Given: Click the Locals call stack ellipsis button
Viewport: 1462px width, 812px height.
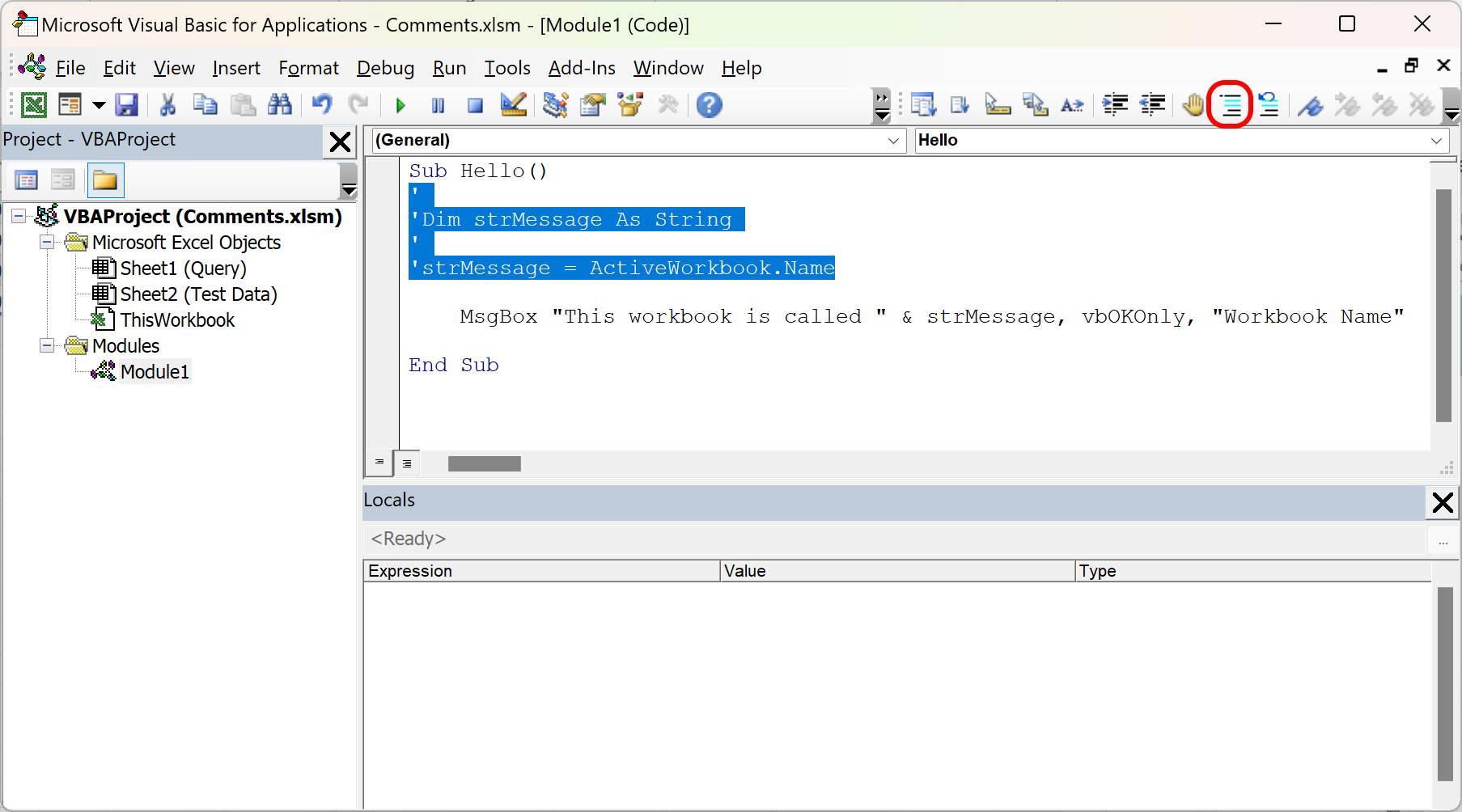Looking at the screenshot, I should 1443,540.
